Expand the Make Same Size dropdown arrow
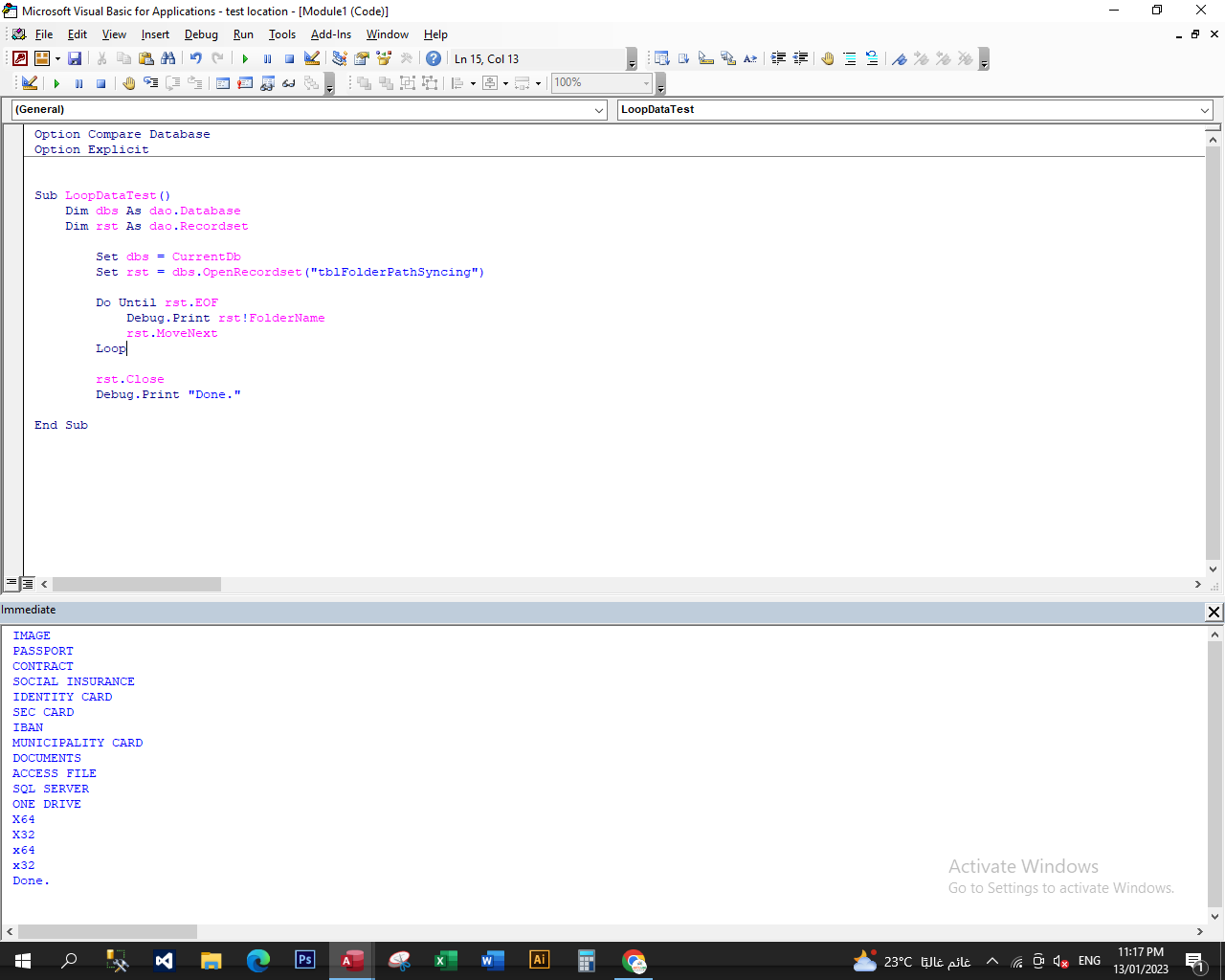The height and width of the screenshot is (980, 1225). 538,83
